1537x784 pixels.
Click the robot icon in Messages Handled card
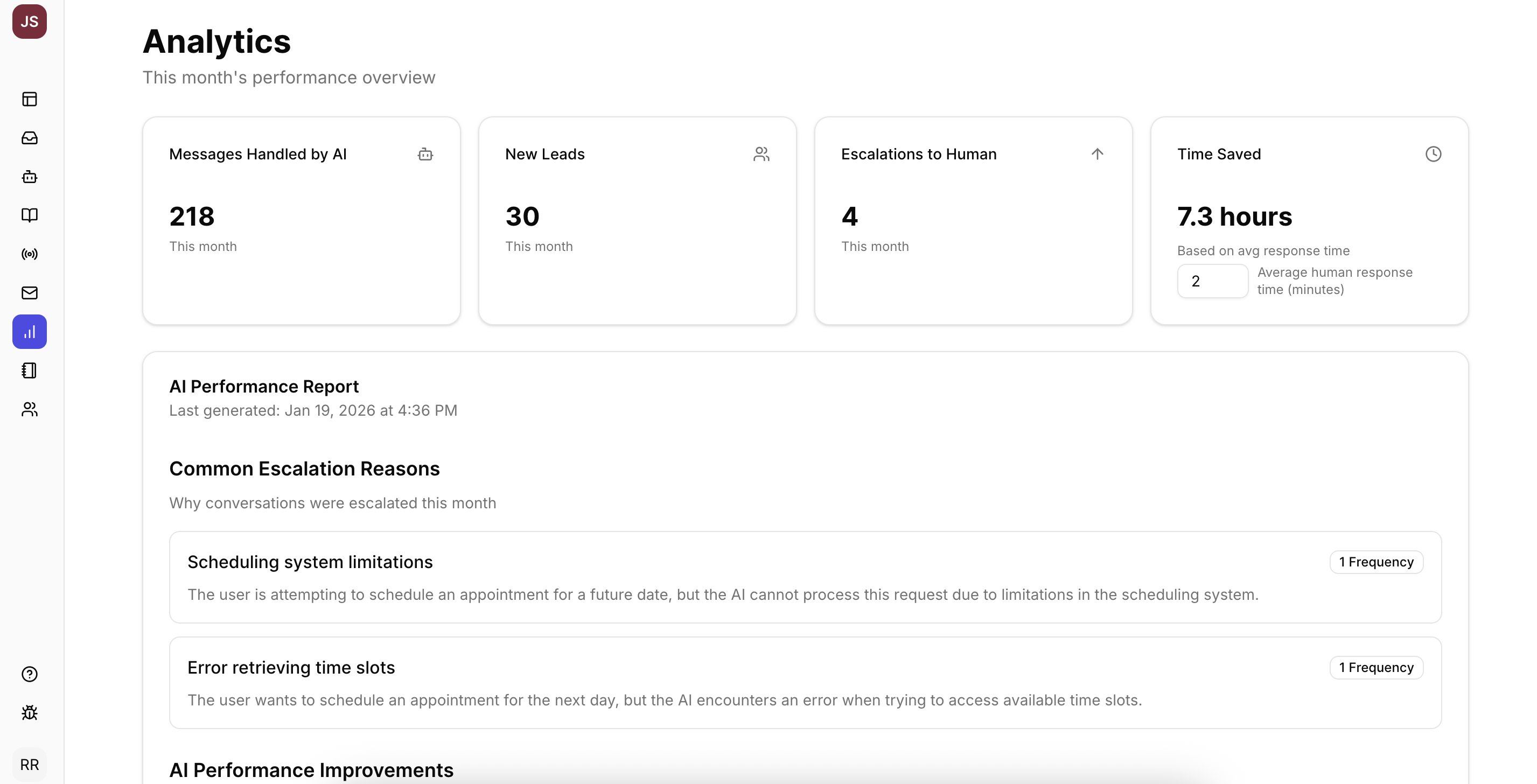(425, 154)
